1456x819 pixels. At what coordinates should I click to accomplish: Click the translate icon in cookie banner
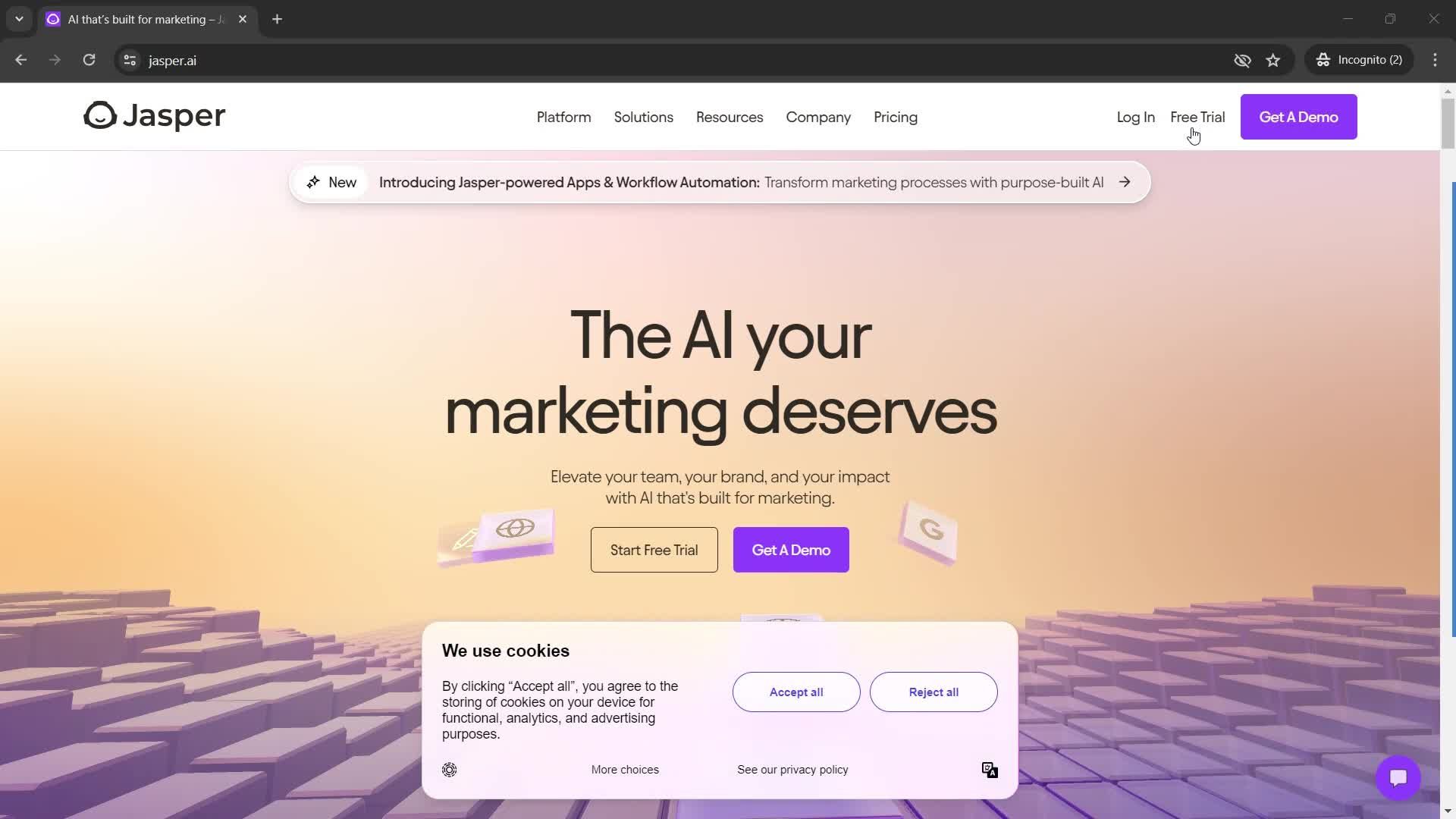[x=990, y=770]
